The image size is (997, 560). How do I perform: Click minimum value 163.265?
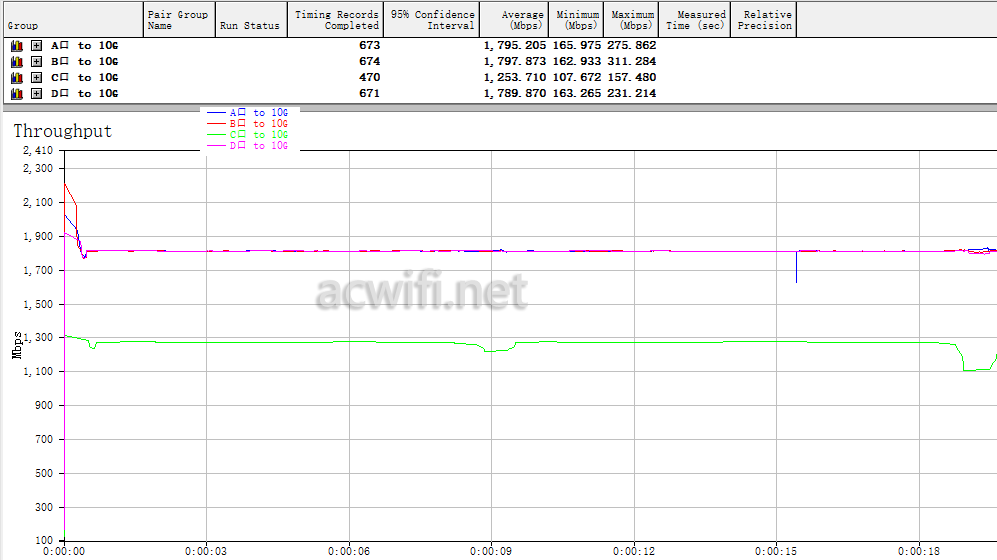pyautogui.click(x=577, y=93)
